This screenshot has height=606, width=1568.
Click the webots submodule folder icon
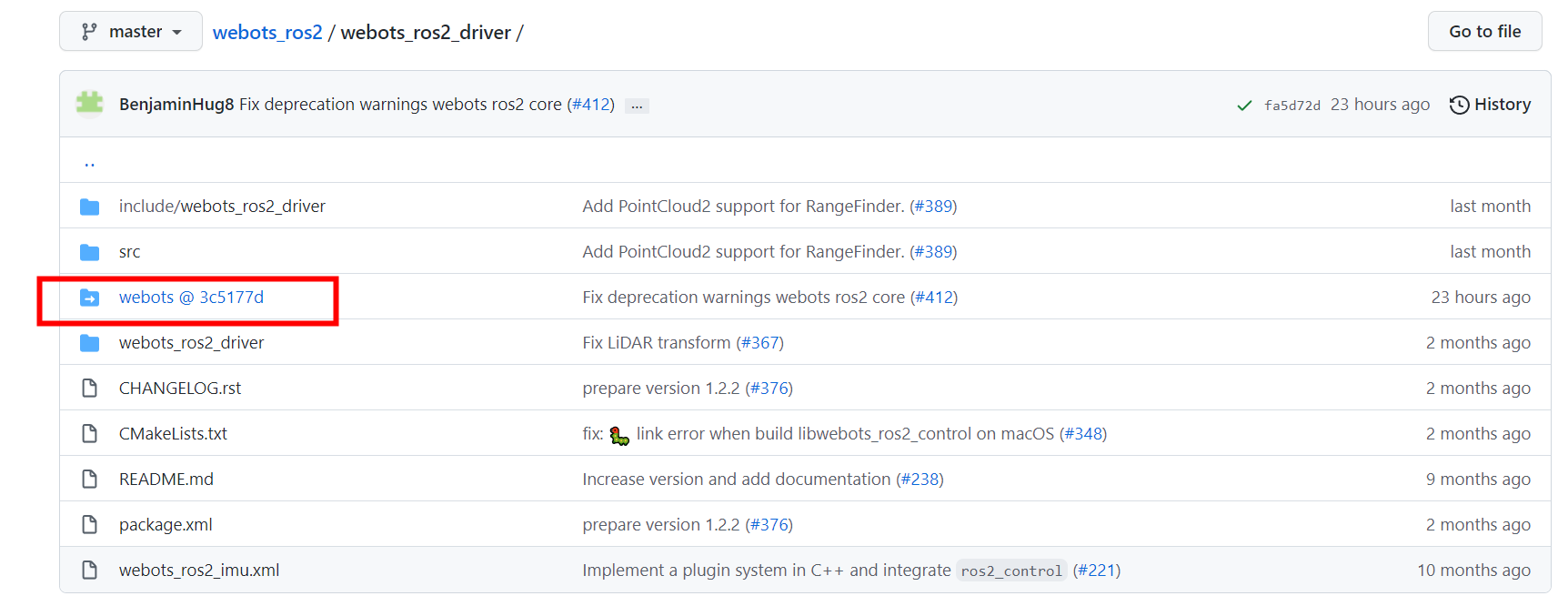(89, 298)
